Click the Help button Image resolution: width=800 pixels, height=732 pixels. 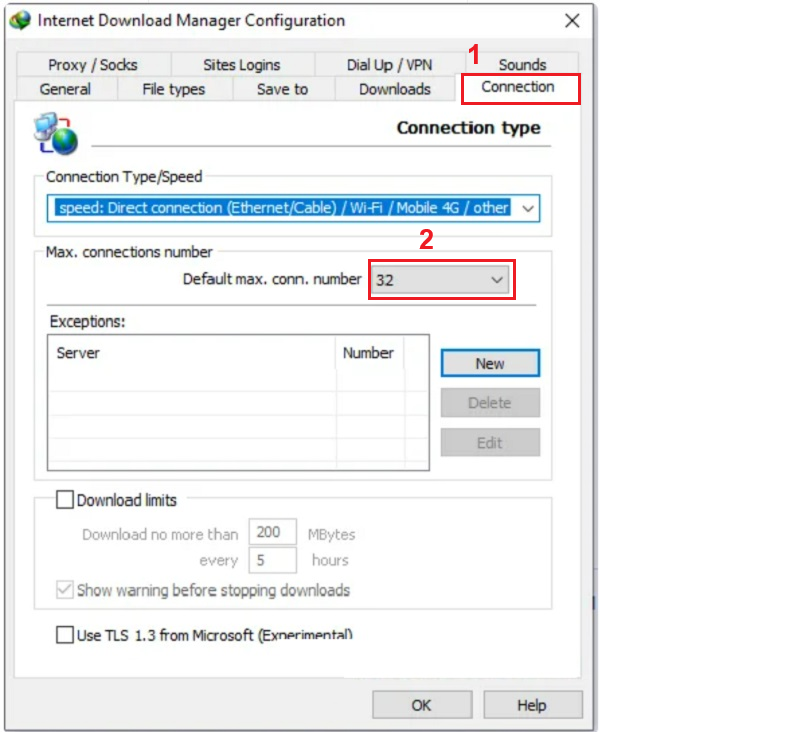[x=531, y=705]
